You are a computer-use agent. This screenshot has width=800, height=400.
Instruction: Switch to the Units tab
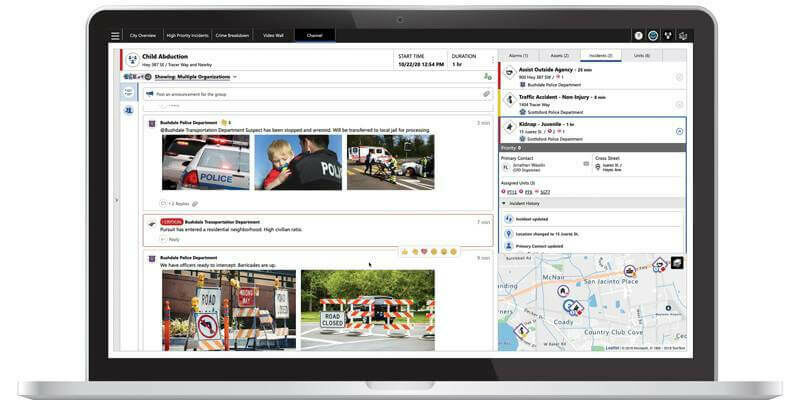[642, 55]
